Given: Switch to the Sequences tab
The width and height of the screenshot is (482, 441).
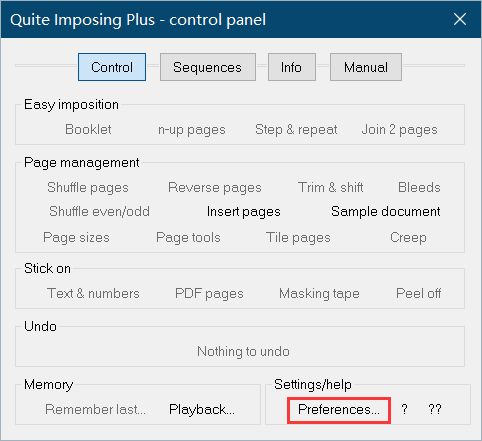Looking at the screenshot, I should pos(208,67).
